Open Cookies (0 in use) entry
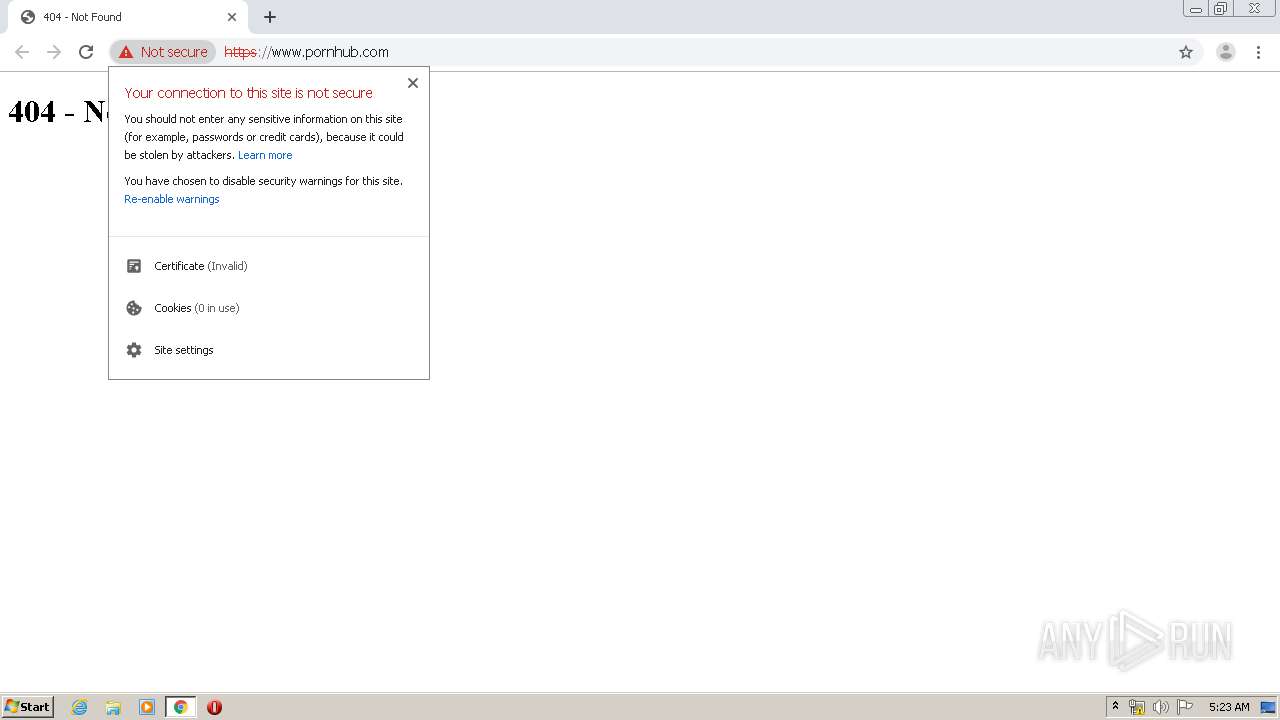Screen dimensions: 1280x720 point(269,308)
